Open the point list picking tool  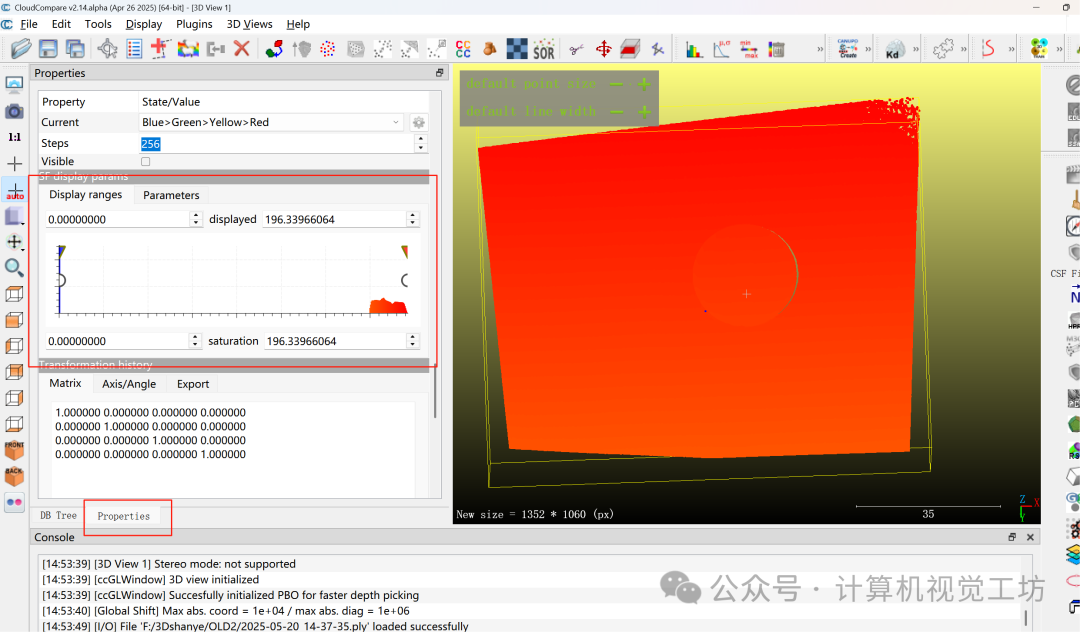pos(134,49)
